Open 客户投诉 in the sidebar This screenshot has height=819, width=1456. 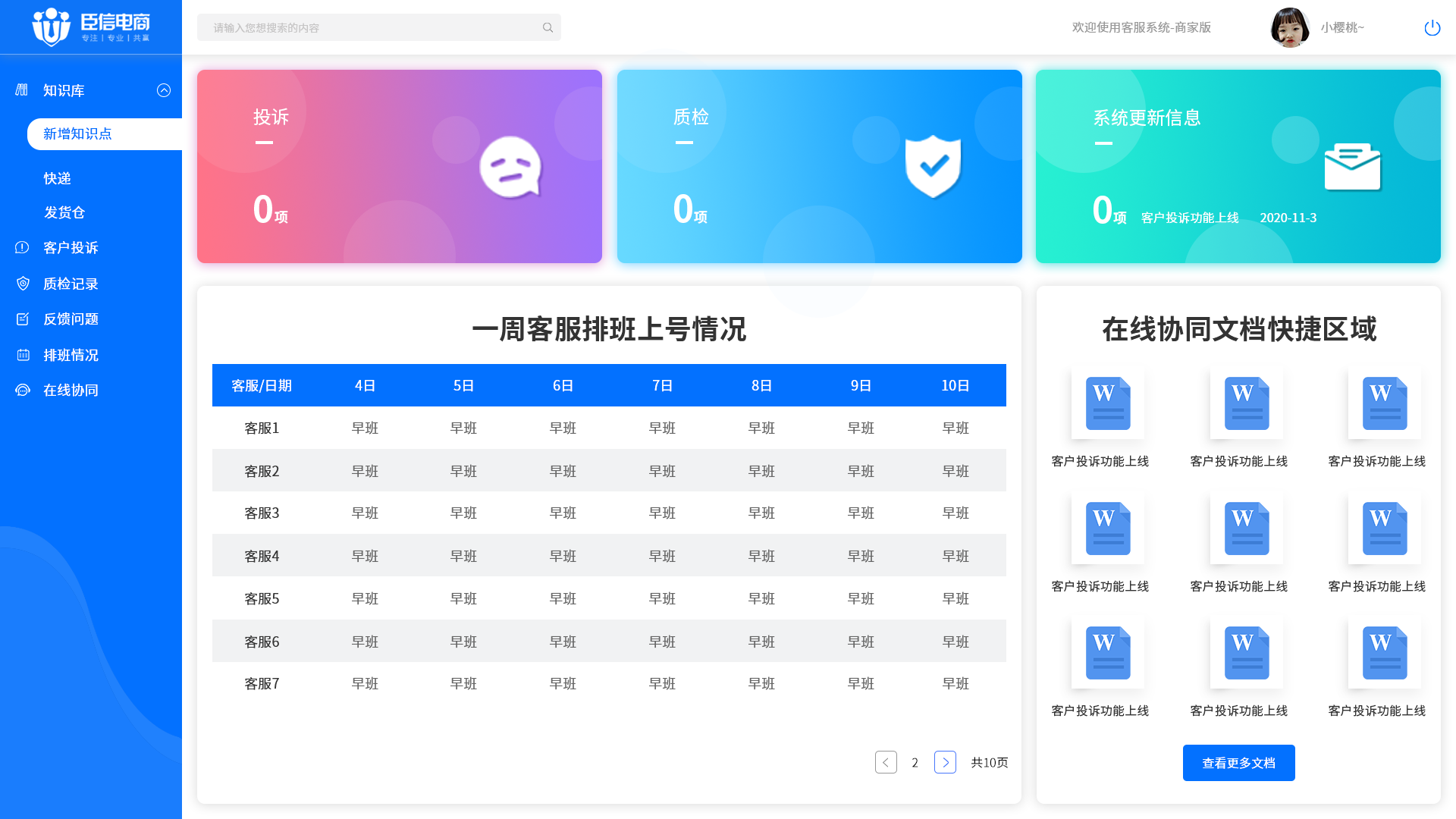pos(71,248)
